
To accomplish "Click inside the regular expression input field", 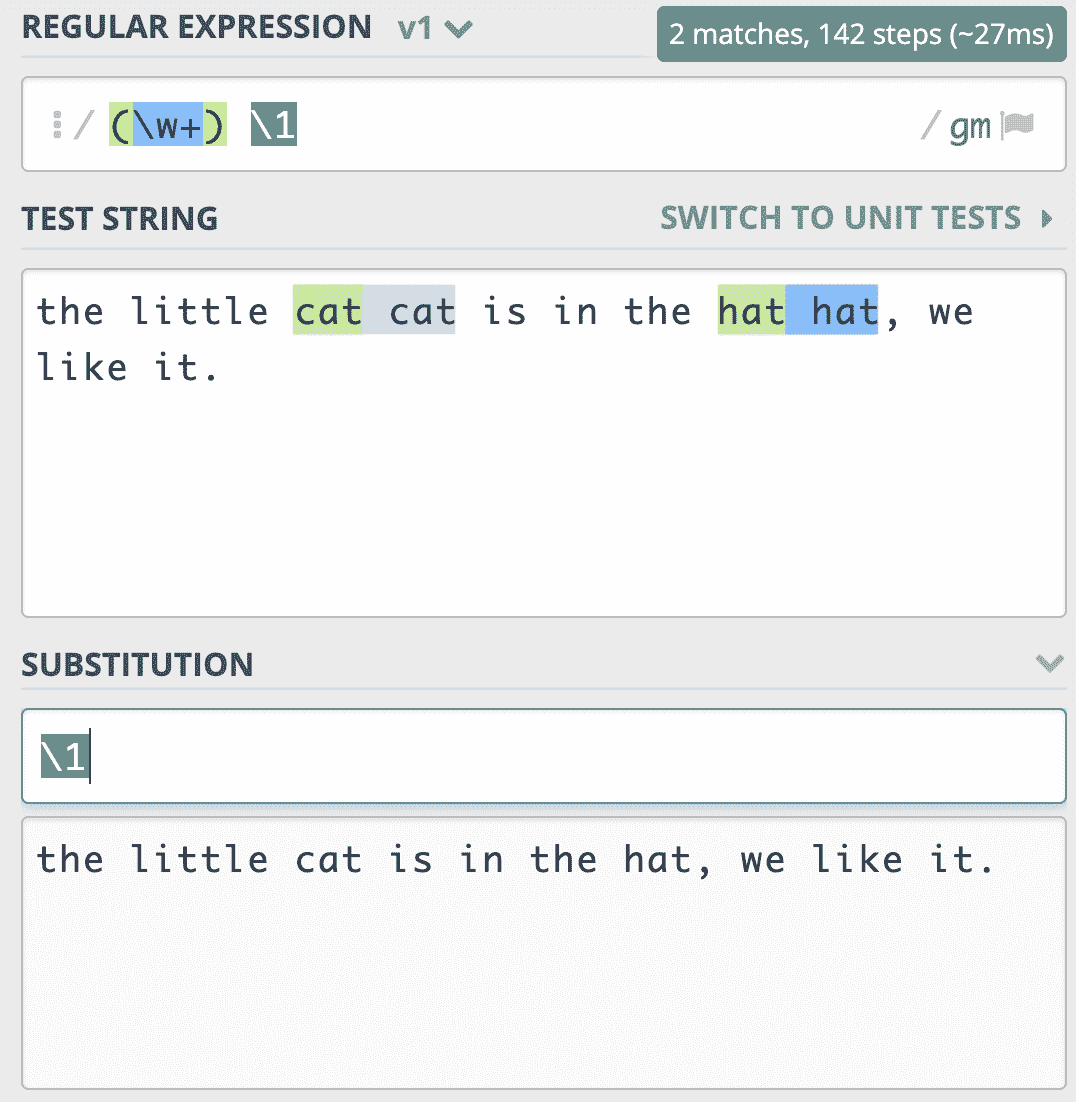I will (600, 126).
